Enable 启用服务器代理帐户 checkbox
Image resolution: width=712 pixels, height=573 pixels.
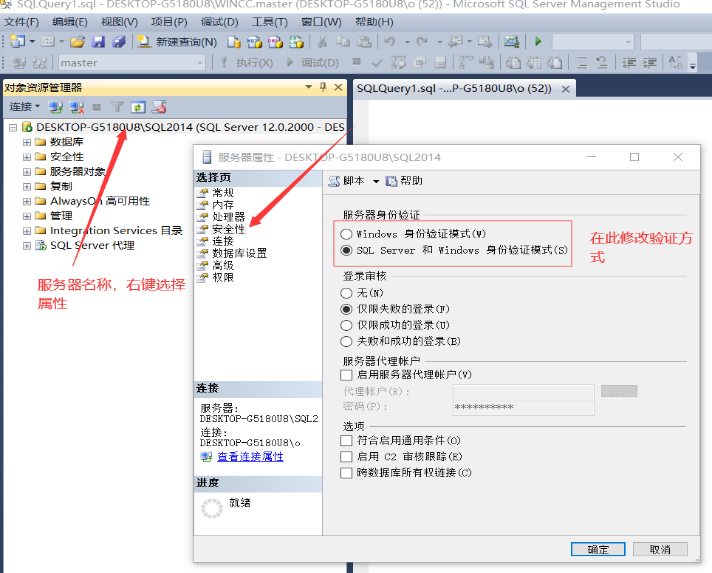(x=346, y=375)
